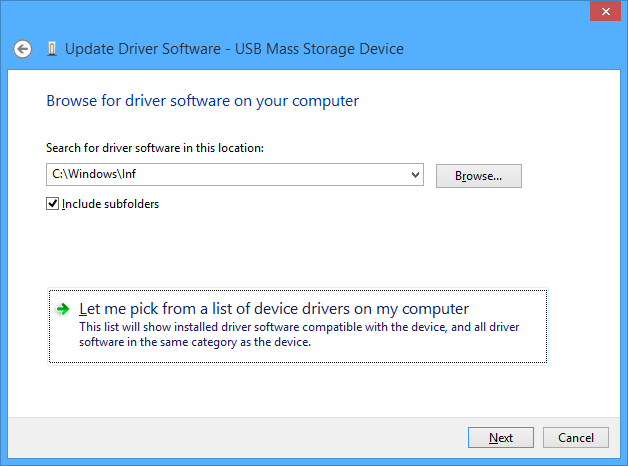Click the description text about installed driver software
The height and width of the screenshot is (466, 628).
click(298, 334)
